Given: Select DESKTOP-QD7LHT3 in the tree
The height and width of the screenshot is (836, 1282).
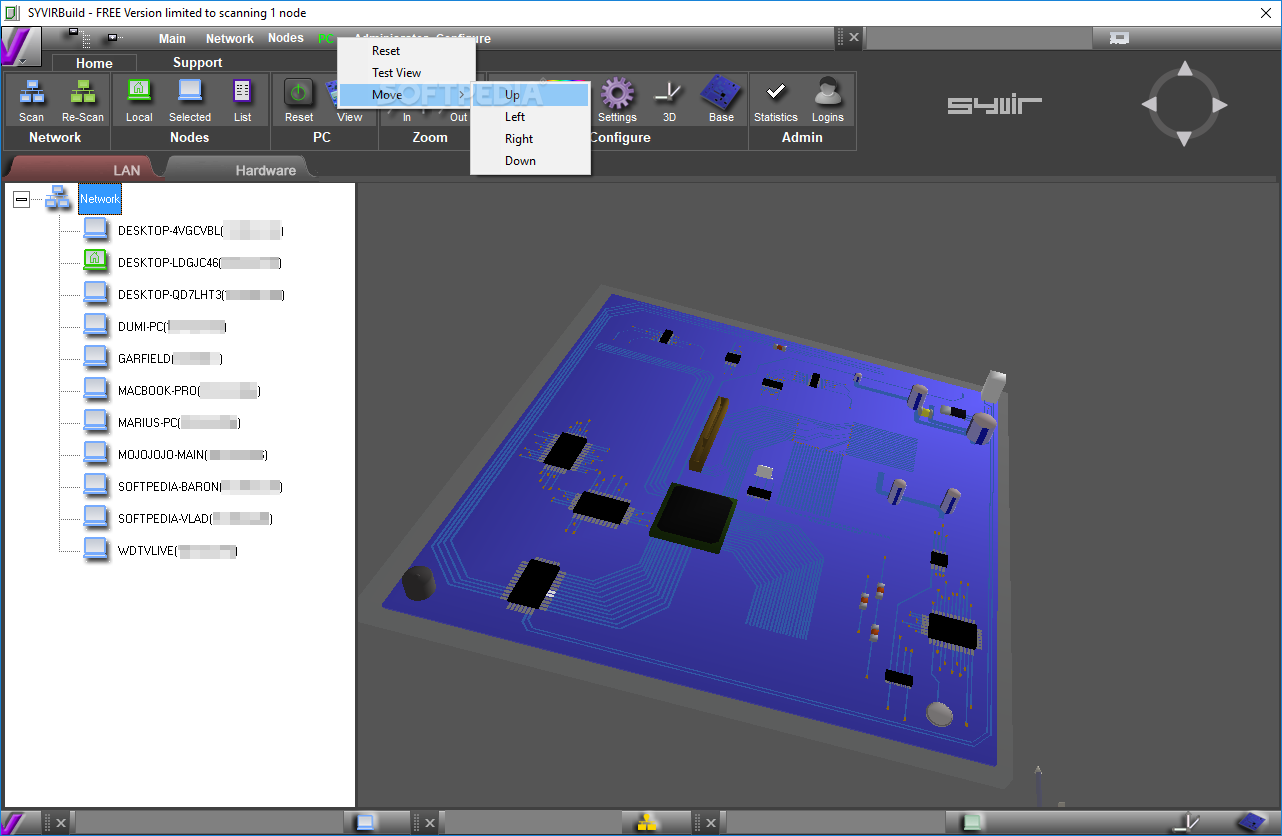Looking at the screenshot, I should (201, 295).
